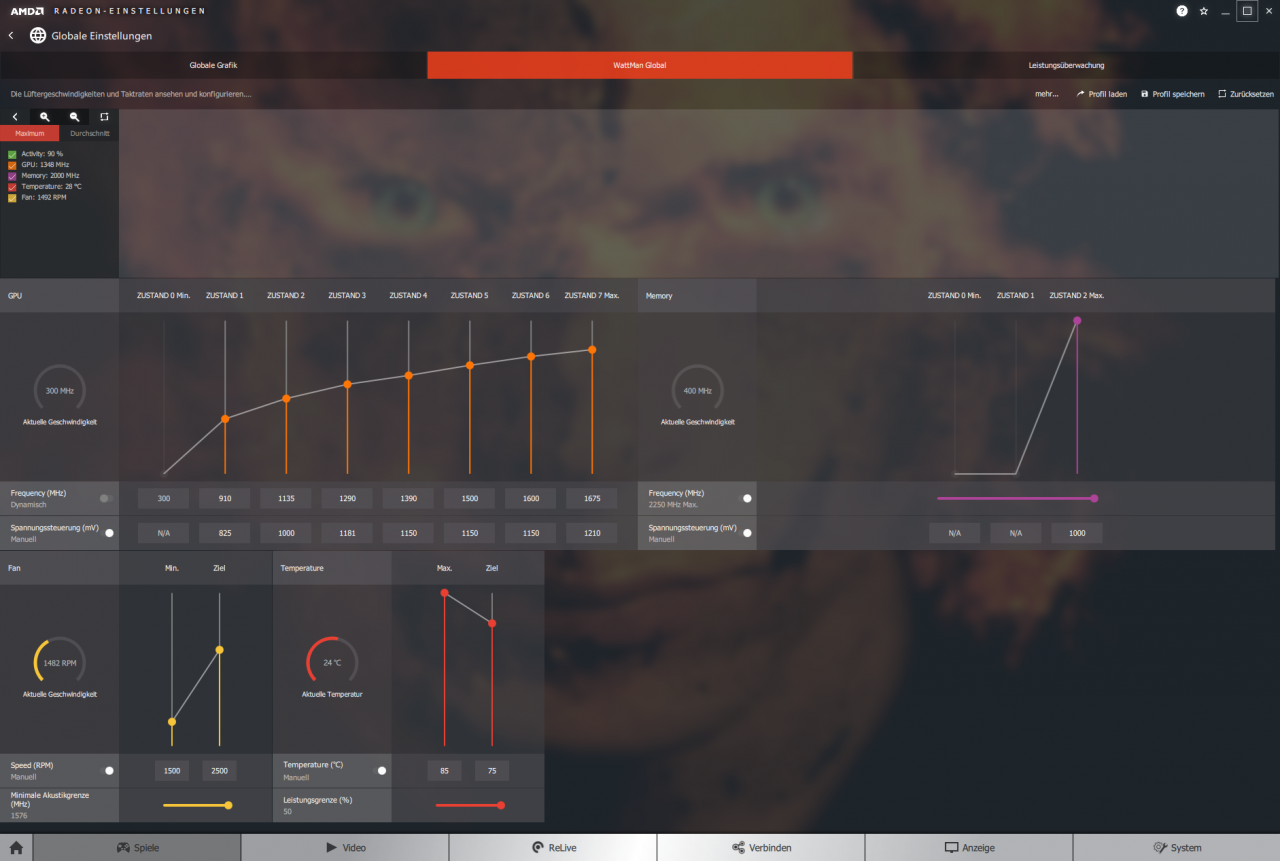This screenshot has height=861, width=1280.
Task: Click the Memory Zustand 2 Max. curve point
Action: click(1077, 321)
